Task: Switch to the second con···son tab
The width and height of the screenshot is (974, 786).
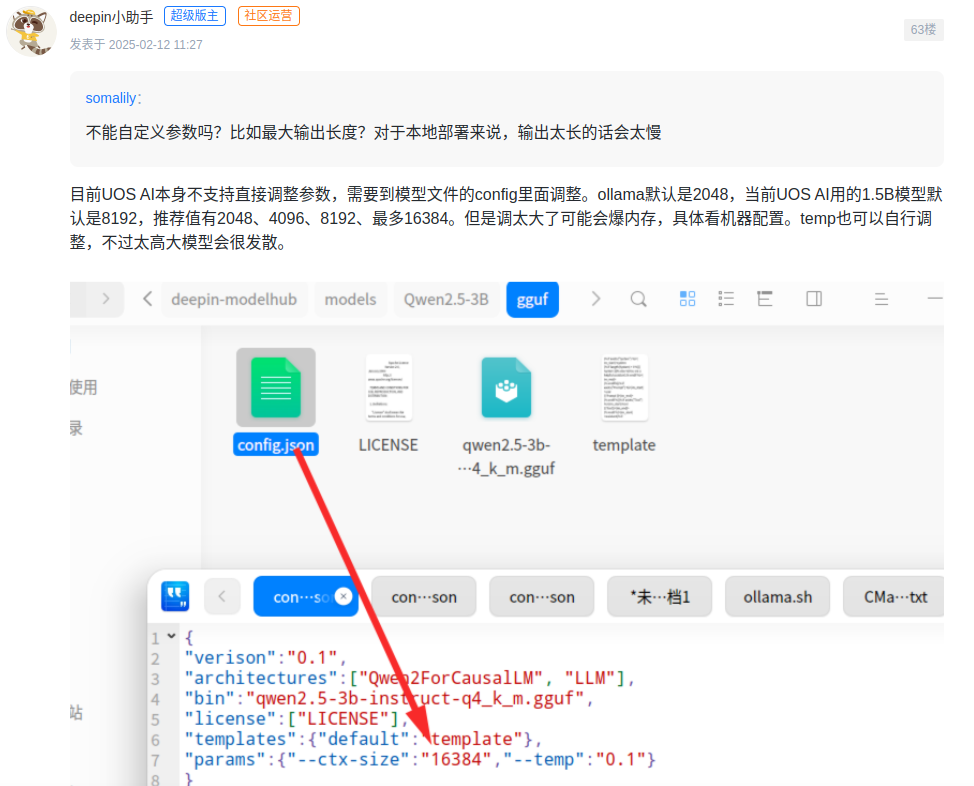Action: [424, 596]
